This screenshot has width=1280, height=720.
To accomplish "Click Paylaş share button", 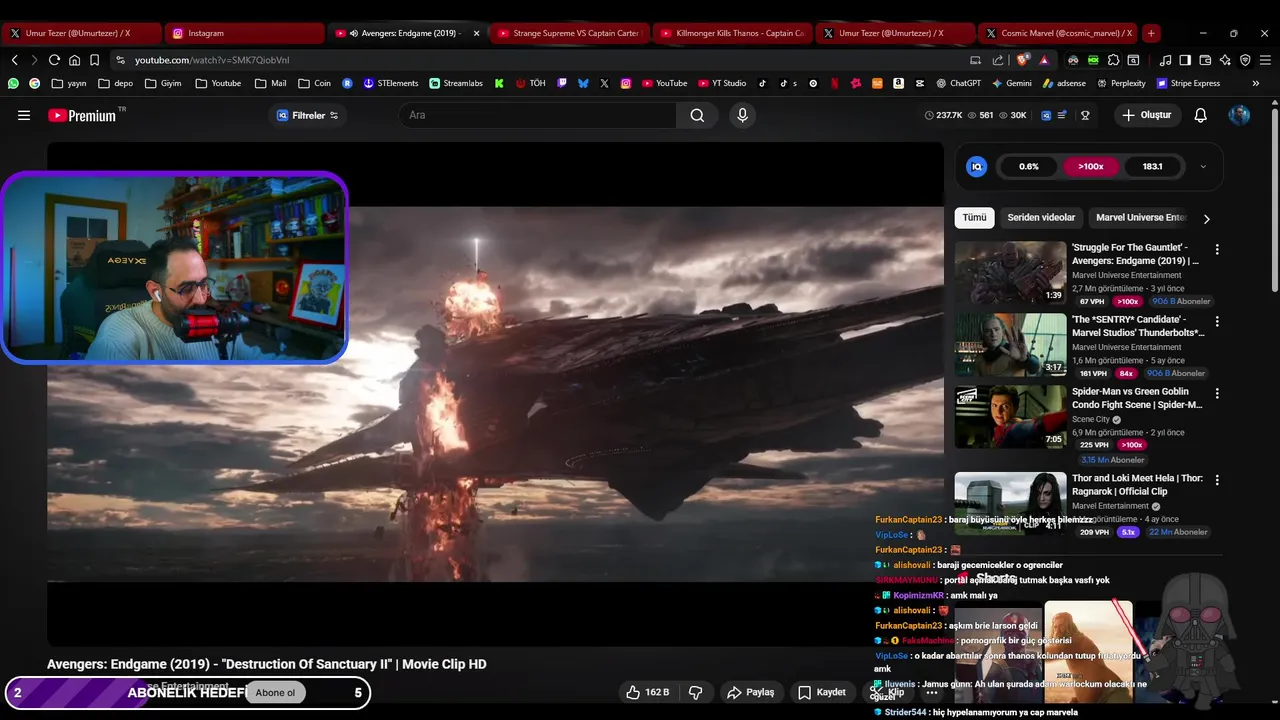I will click(751, 692).
